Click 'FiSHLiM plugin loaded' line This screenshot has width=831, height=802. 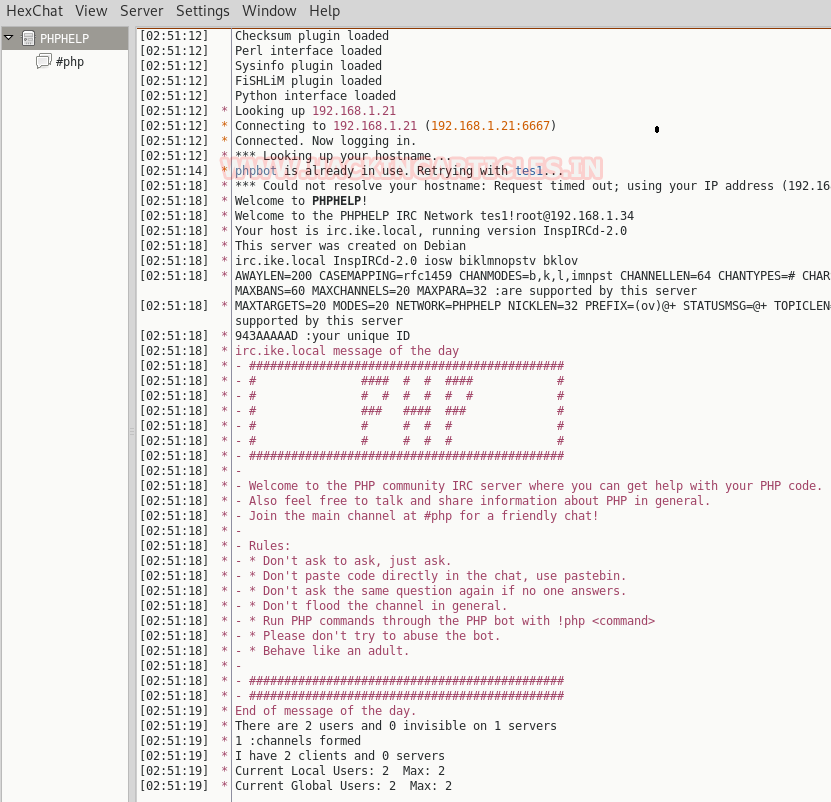308,81
